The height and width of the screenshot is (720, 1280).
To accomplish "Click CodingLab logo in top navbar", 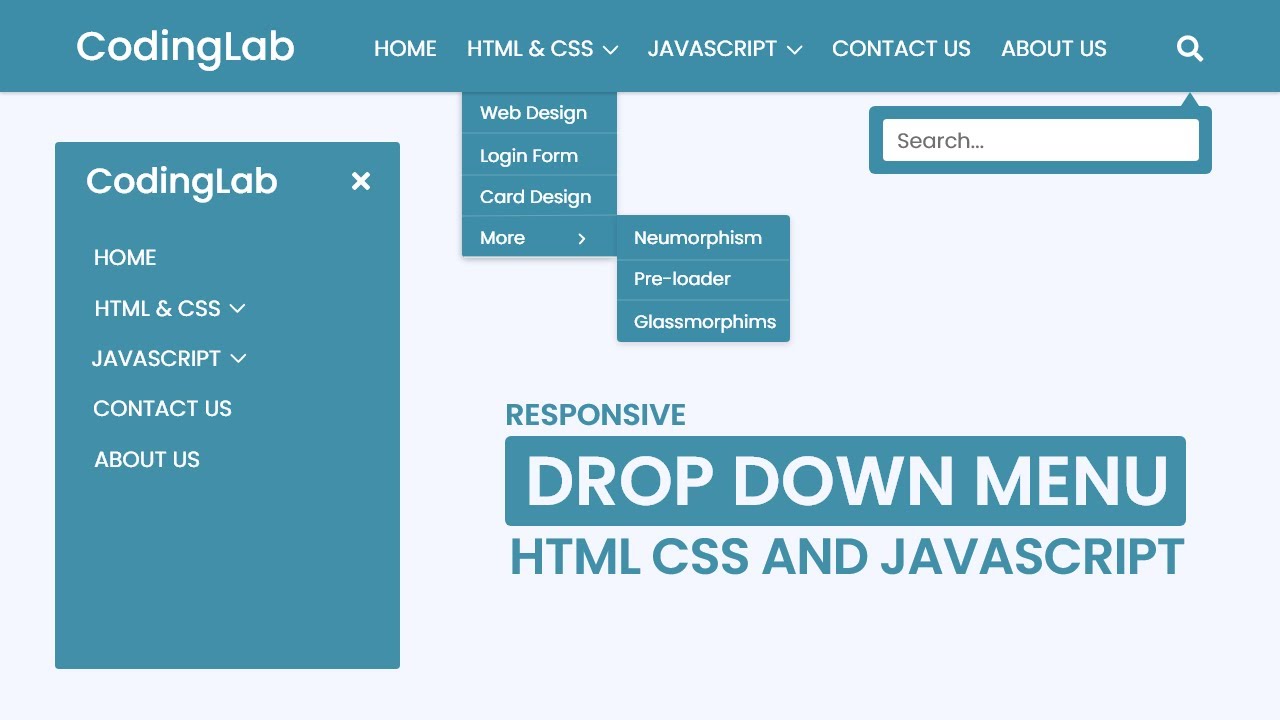I will click(x=185, y=47).
